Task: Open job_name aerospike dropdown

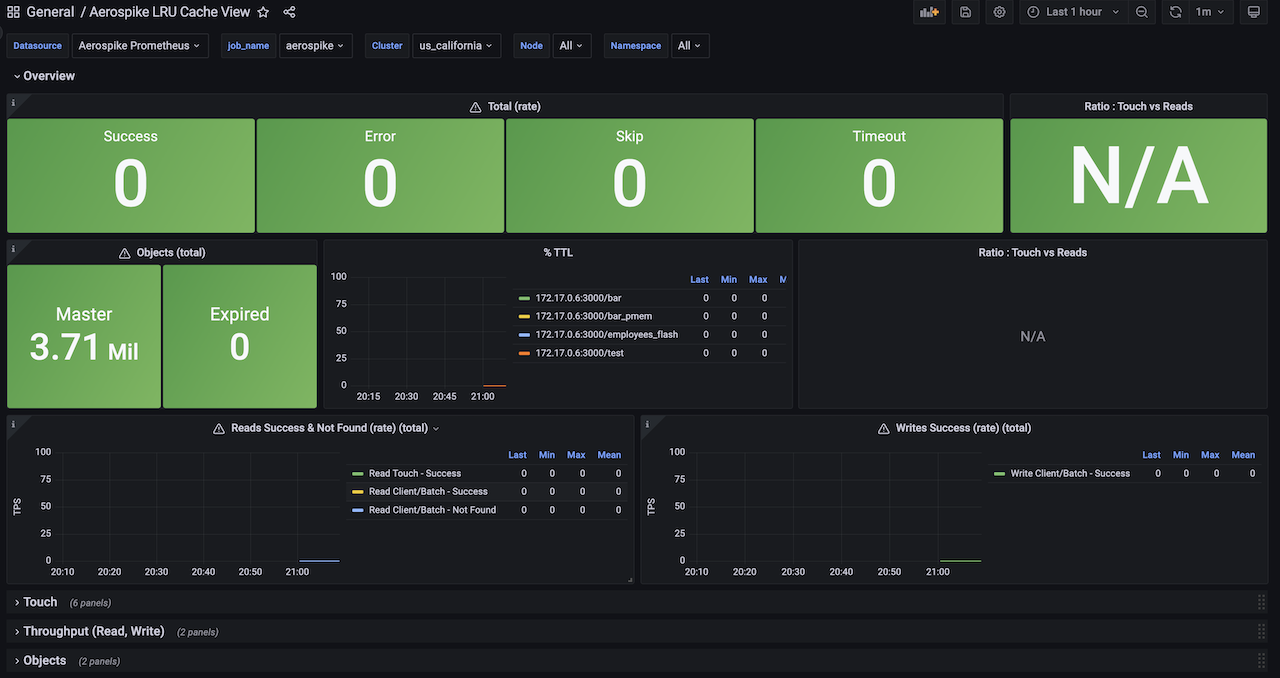Action: 314,46
